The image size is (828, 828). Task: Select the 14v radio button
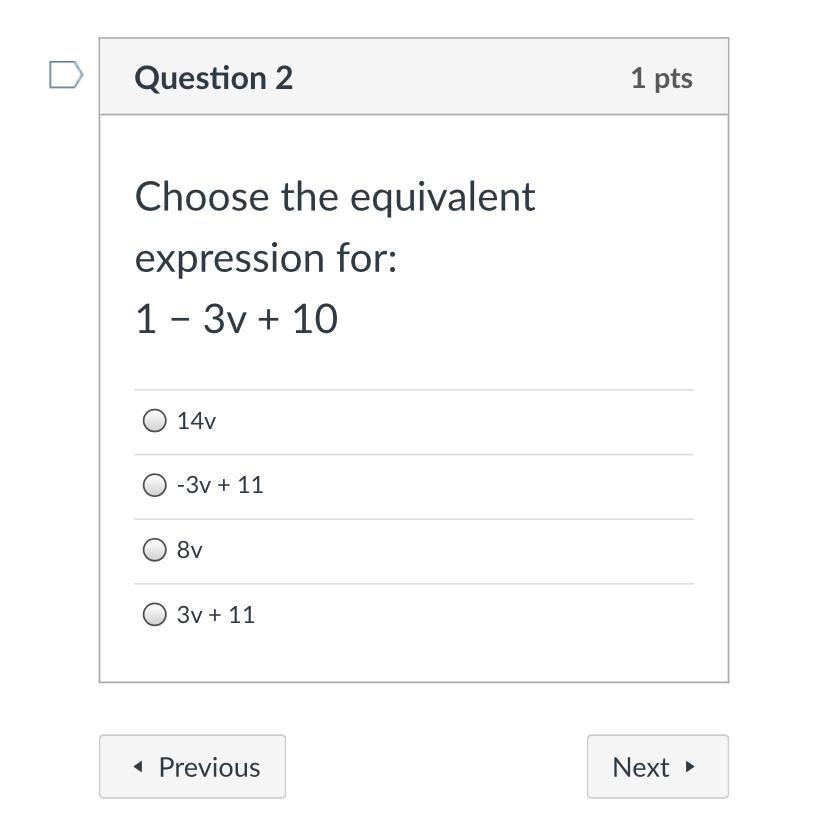[154, 421]
